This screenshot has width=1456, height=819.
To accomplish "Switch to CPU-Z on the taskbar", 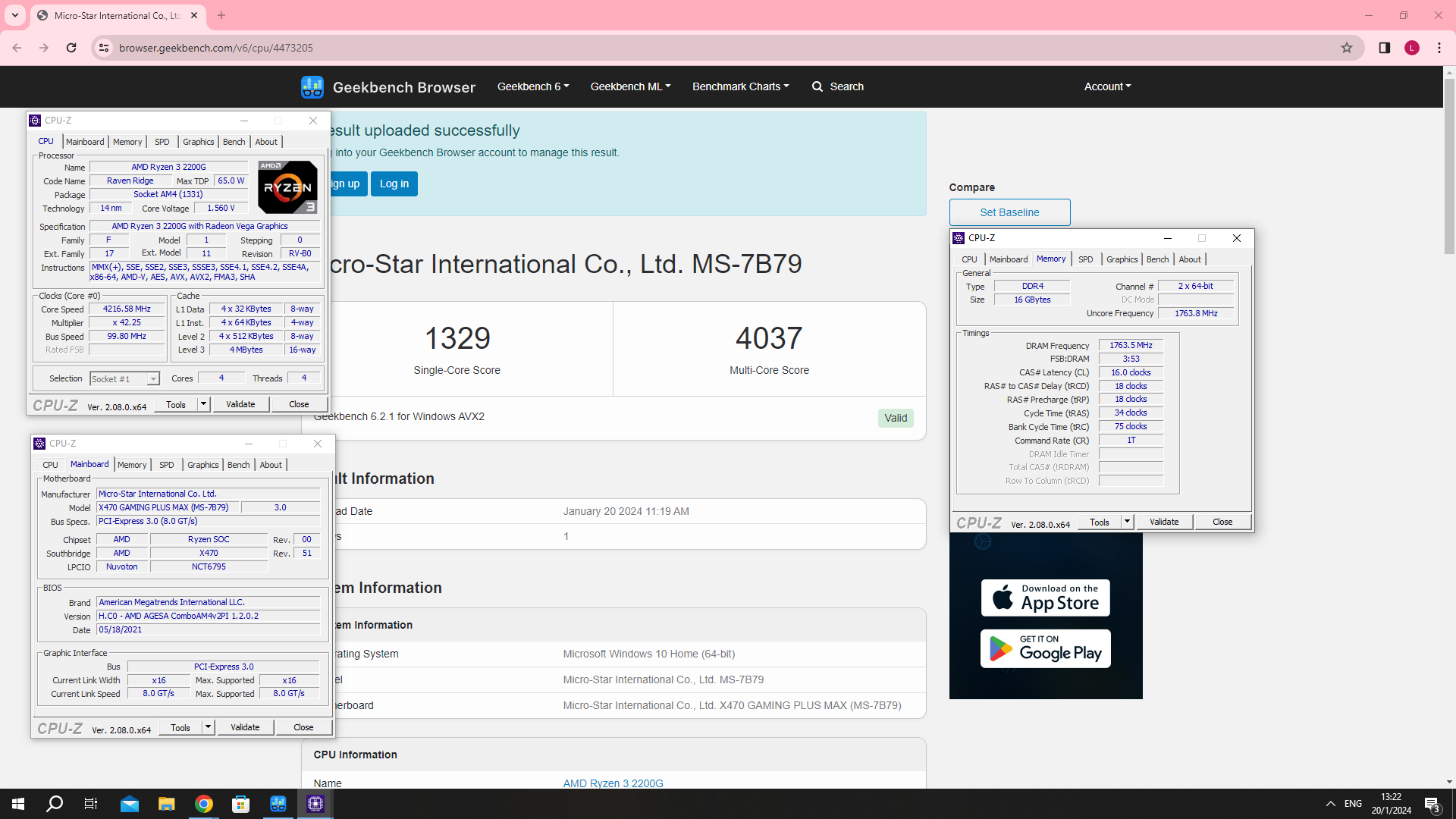I will coord(315,804).
